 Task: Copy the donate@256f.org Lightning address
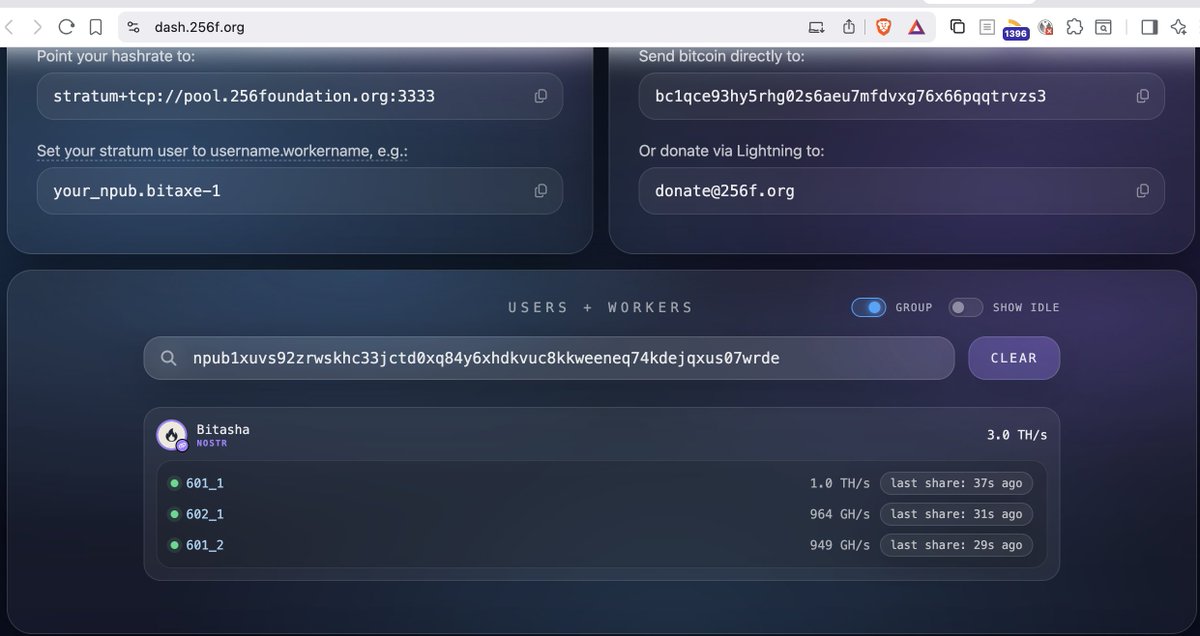pyautogui.click(x=1142, y=190)
